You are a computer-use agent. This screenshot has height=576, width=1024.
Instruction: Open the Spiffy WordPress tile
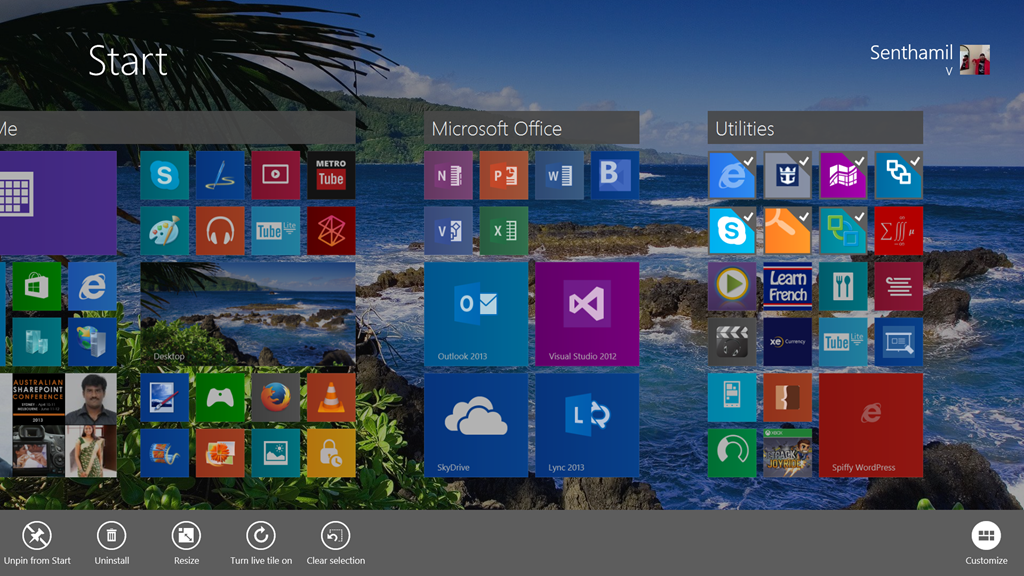871,425
